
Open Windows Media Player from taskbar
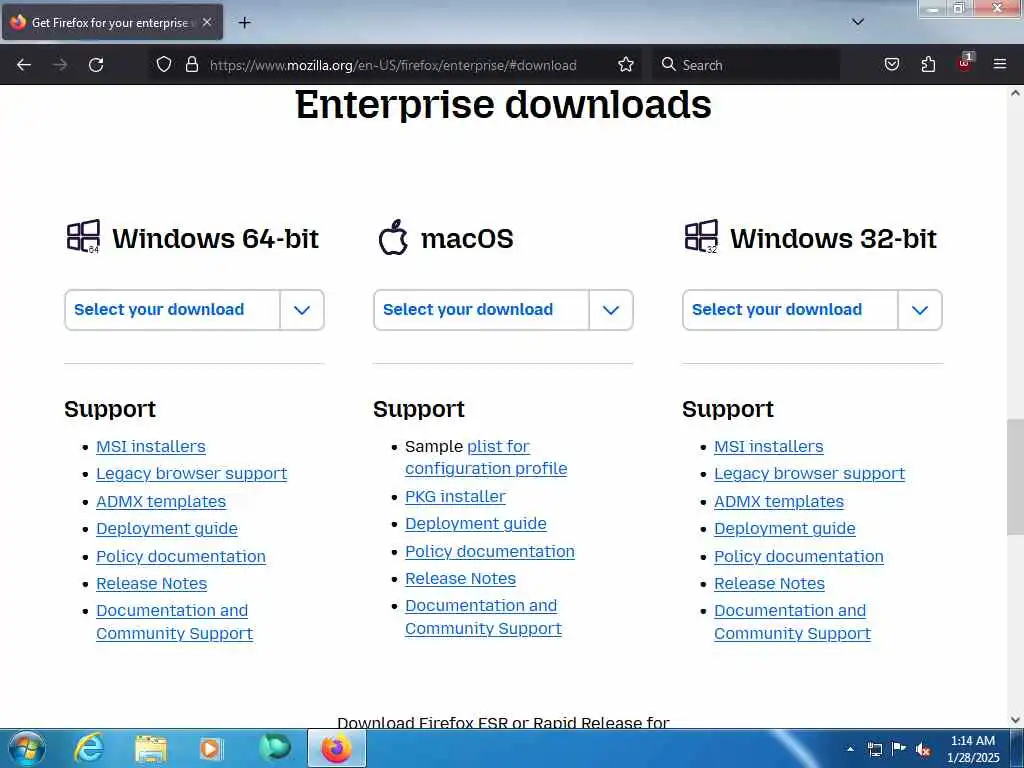point(211,749)
